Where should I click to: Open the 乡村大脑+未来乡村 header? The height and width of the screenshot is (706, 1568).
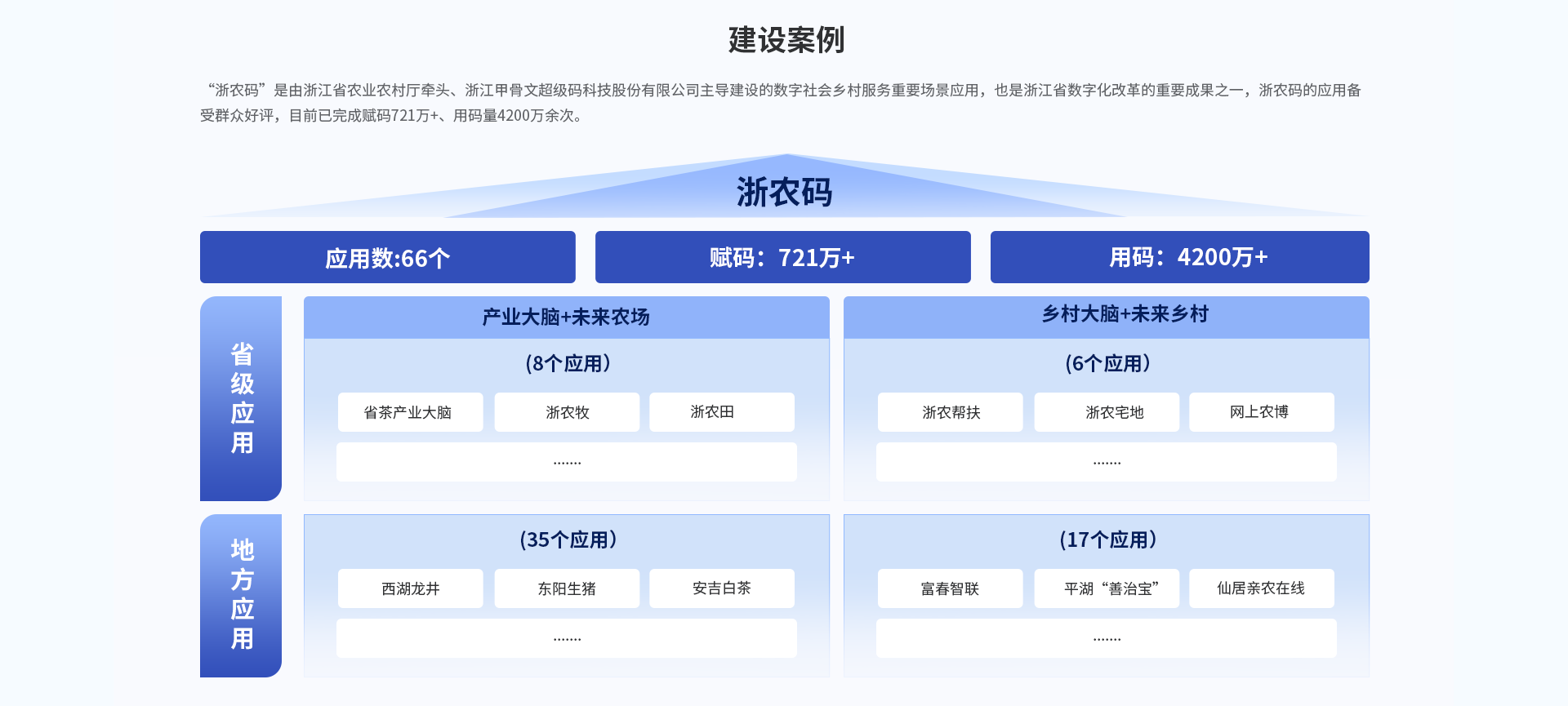(x=1107, y=317)
